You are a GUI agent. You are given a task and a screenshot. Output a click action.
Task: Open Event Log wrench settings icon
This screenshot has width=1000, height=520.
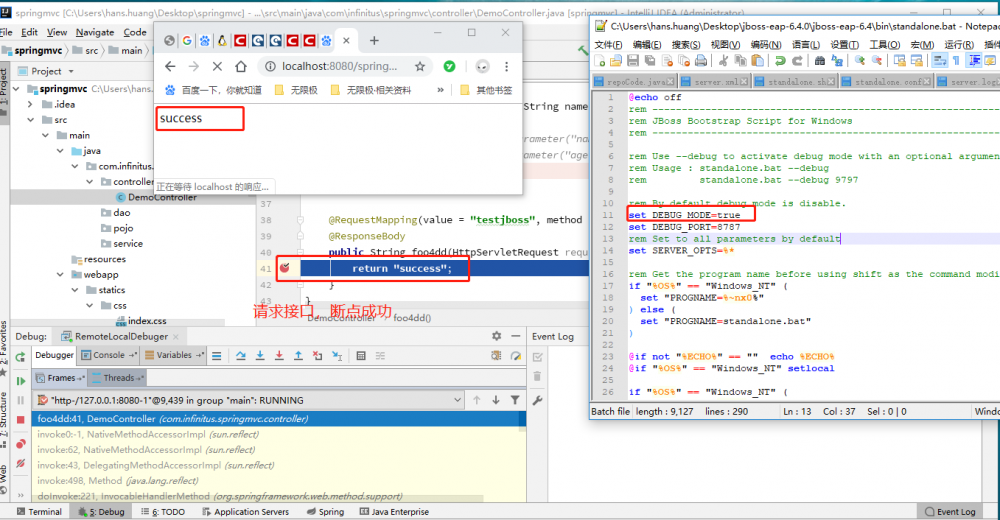(538, 401)
